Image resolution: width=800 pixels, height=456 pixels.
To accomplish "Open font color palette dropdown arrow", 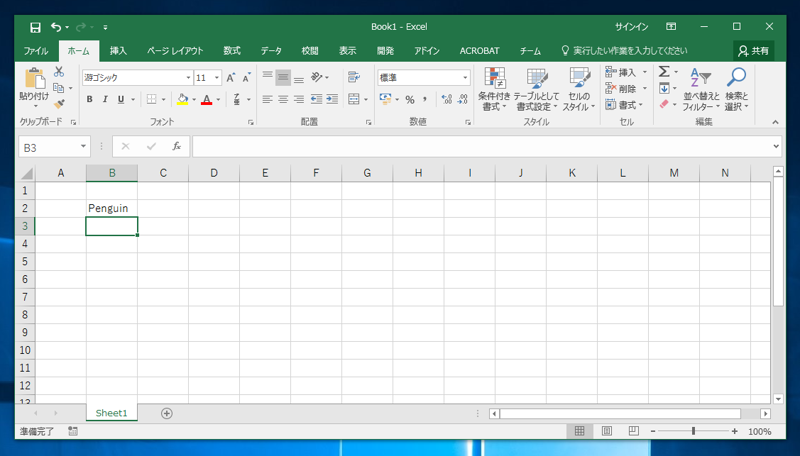I will 218,99.
